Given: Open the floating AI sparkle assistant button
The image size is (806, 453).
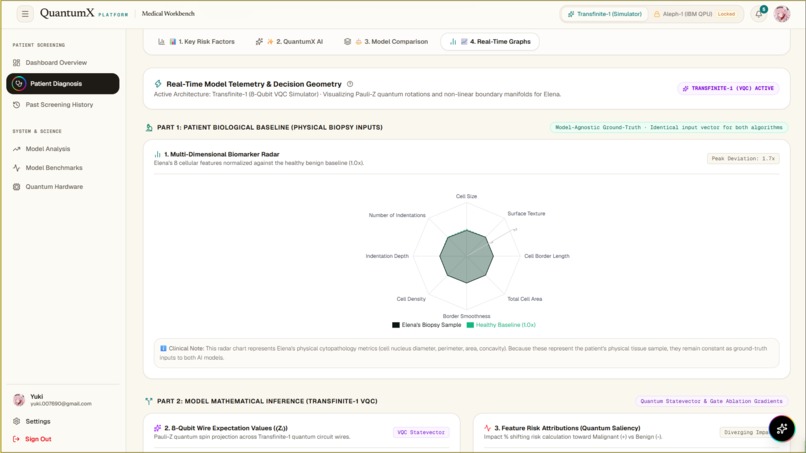Looking at the screenshot, I should tap(781, 428).
